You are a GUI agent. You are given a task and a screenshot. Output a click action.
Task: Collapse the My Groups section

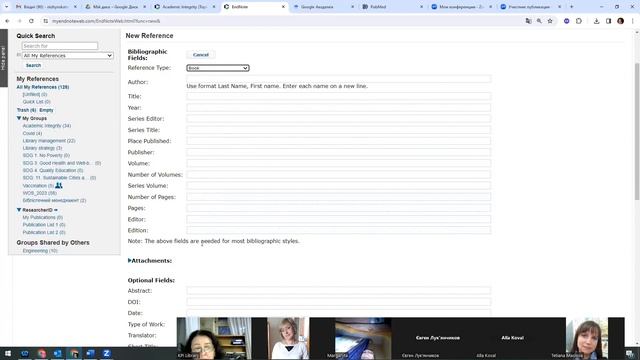[19, 118]
